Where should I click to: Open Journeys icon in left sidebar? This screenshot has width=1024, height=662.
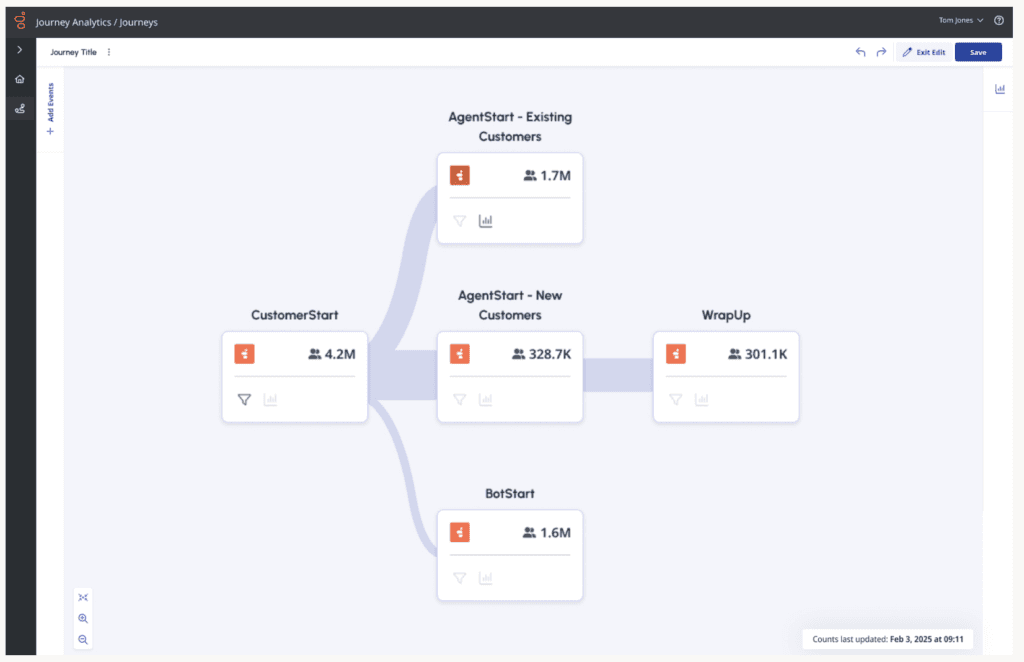point(19,109)
